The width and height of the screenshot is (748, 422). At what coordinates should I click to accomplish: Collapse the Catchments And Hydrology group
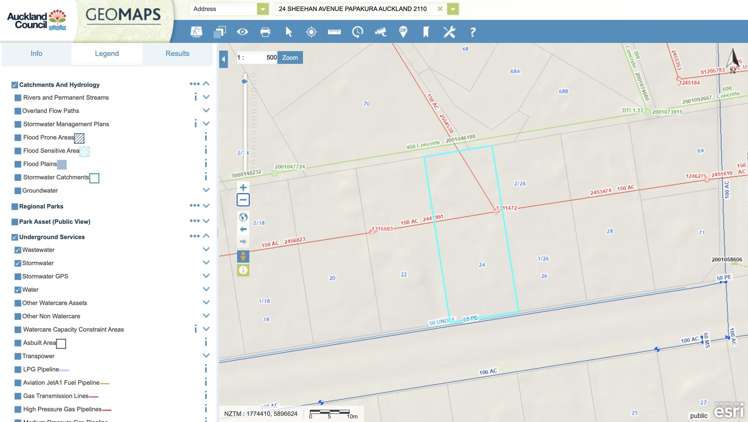(x=206, y=85)
